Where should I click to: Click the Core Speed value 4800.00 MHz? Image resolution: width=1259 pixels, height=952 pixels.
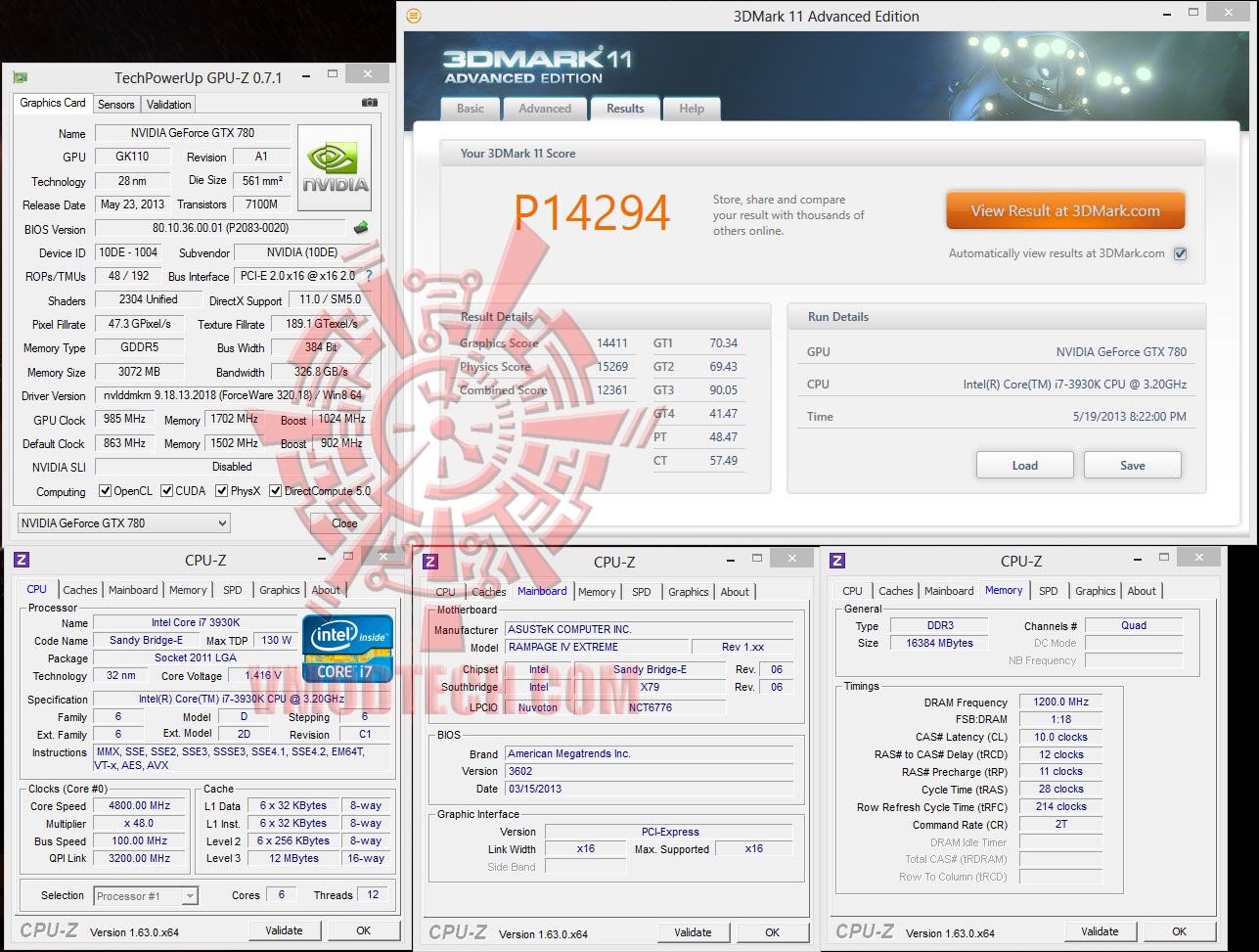(x=139, y=806)
